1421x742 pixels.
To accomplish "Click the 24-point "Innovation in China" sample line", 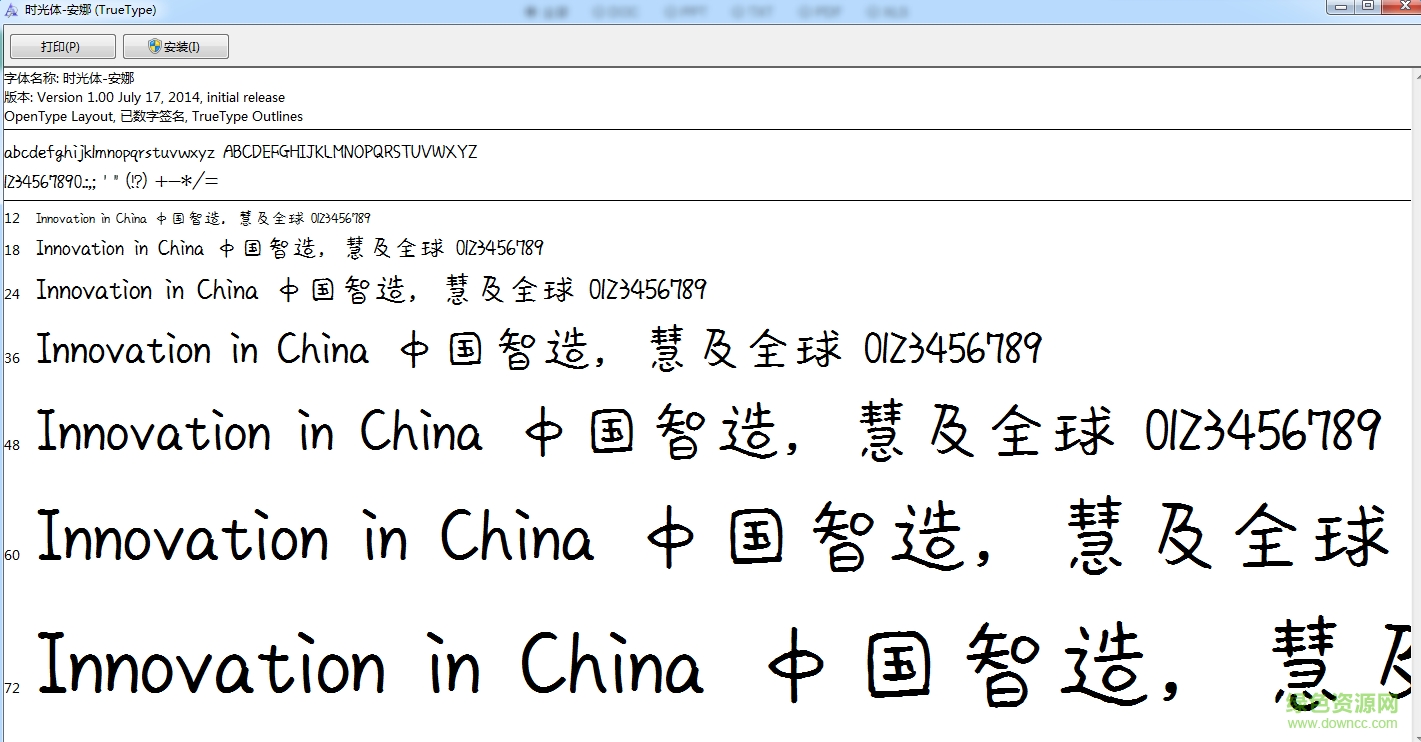I will click(x=371, y=290).
